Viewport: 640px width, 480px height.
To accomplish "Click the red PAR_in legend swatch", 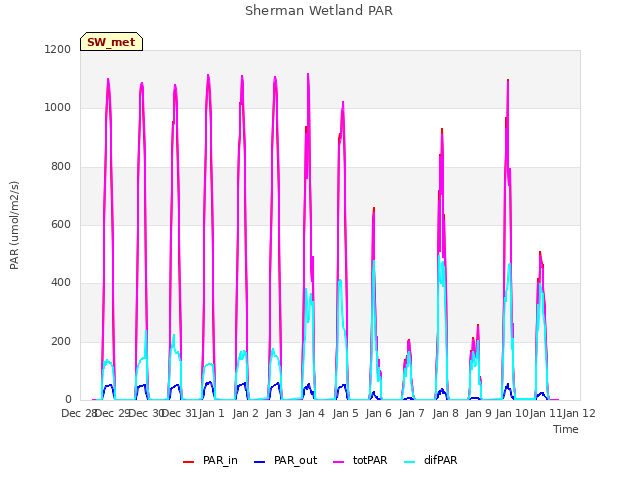I will pyautogui.click(x=189, y=462).
